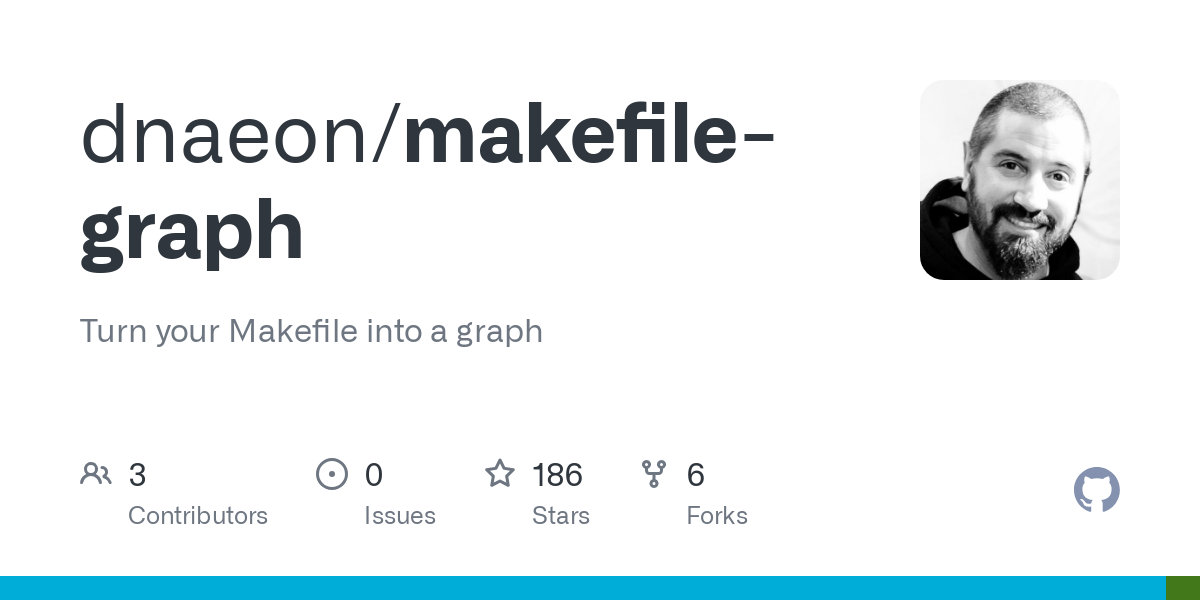Click the word 'graph' in the title
This screenshot has width=1200, height=600.
point(192,232)
